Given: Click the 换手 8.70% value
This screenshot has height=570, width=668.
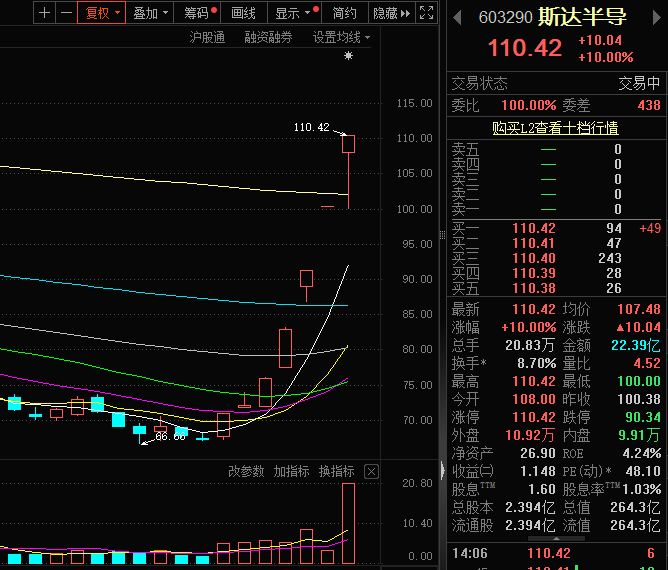Looking at the screenshot, I should coord(537,363).
